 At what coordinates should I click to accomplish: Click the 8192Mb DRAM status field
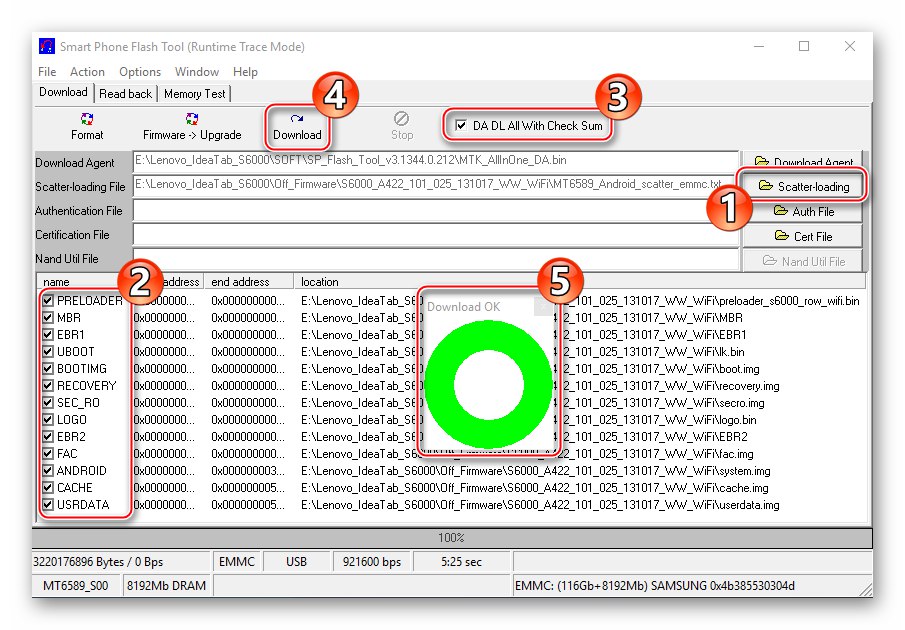166,586
